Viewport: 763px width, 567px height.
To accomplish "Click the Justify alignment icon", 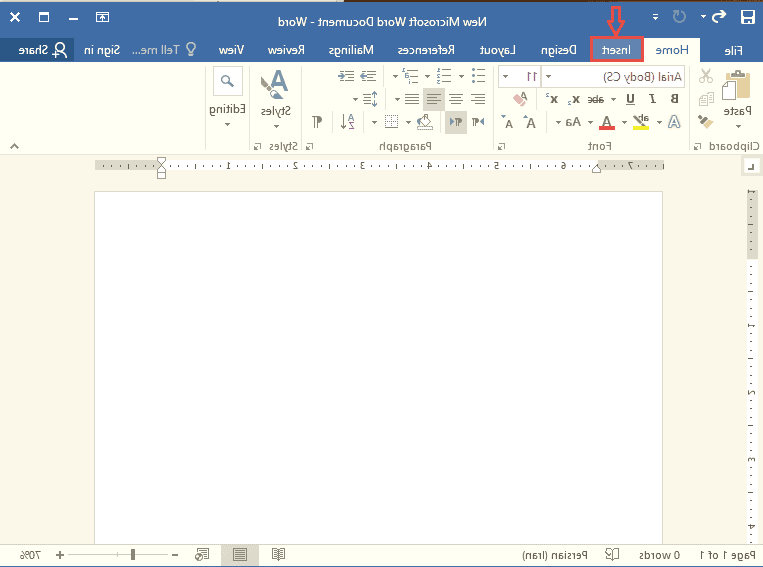I will click(x=412, y=99).
